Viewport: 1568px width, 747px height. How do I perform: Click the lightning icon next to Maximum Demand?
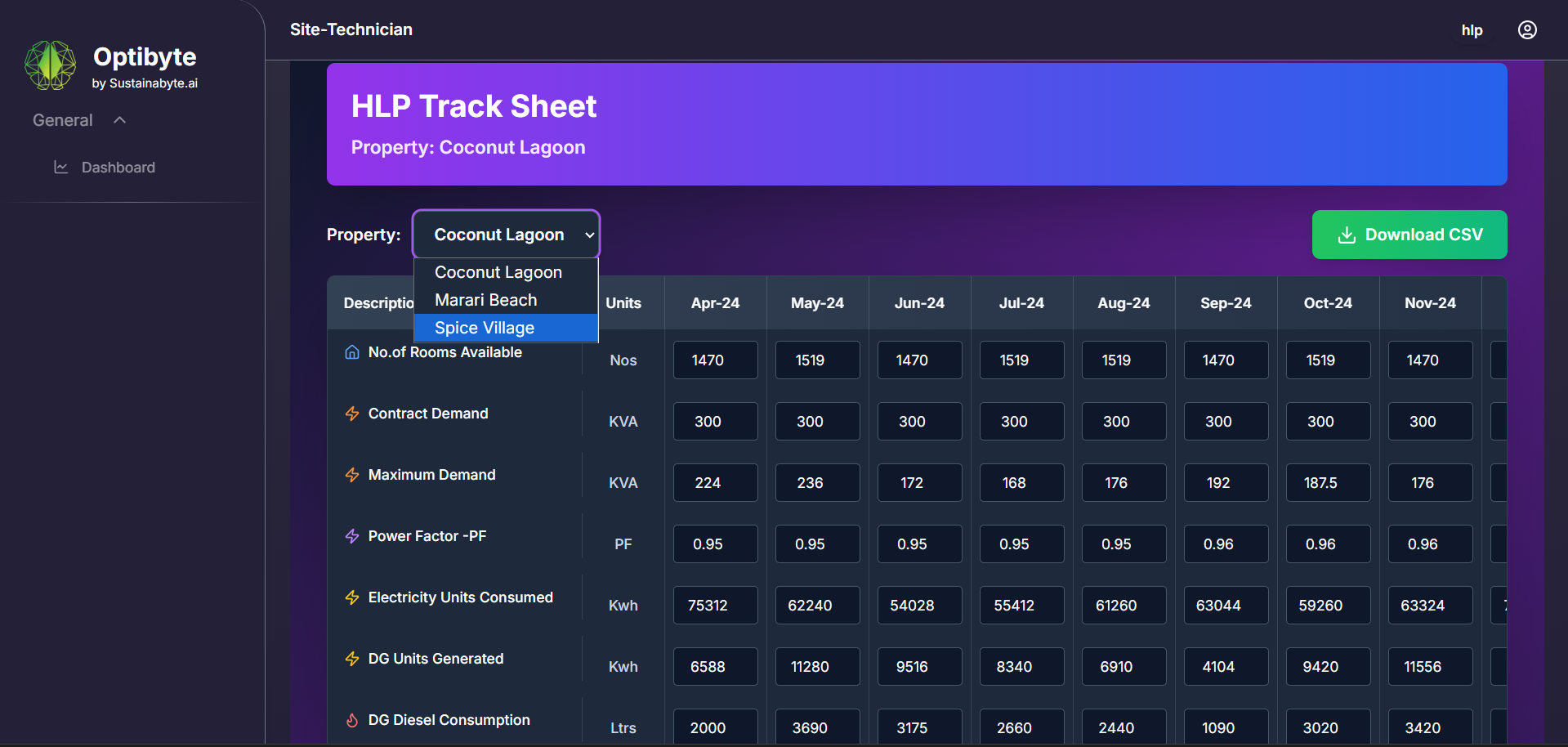(x=352, y=475)
